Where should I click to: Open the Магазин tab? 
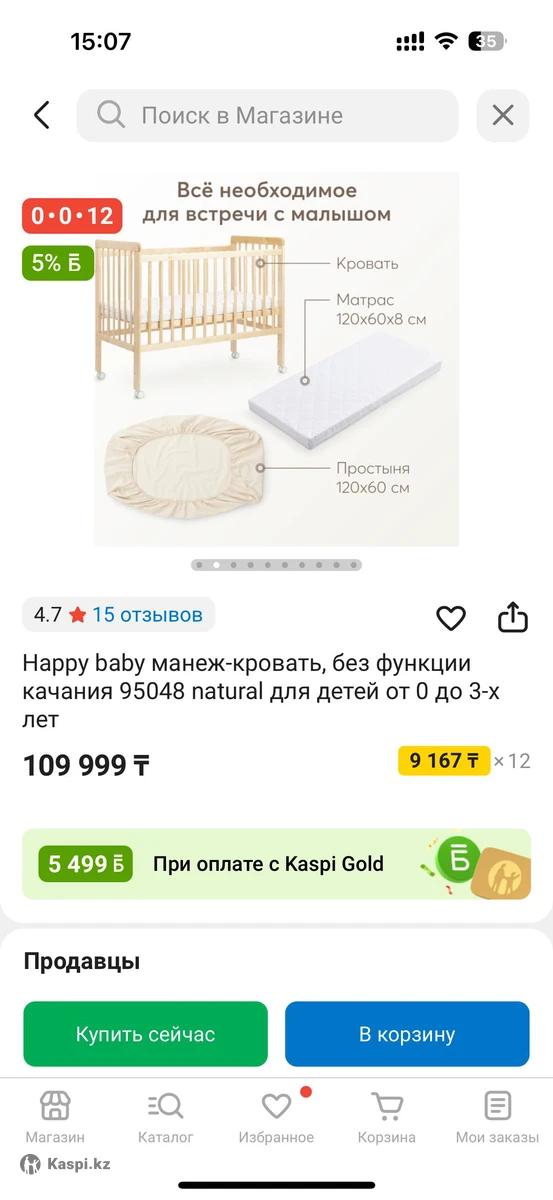[55, 1117]
